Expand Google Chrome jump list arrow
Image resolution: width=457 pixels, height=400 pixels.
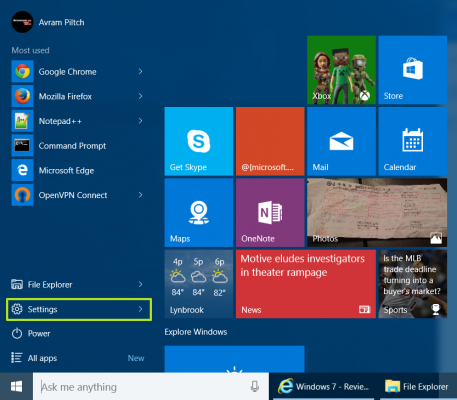point(140,71)
